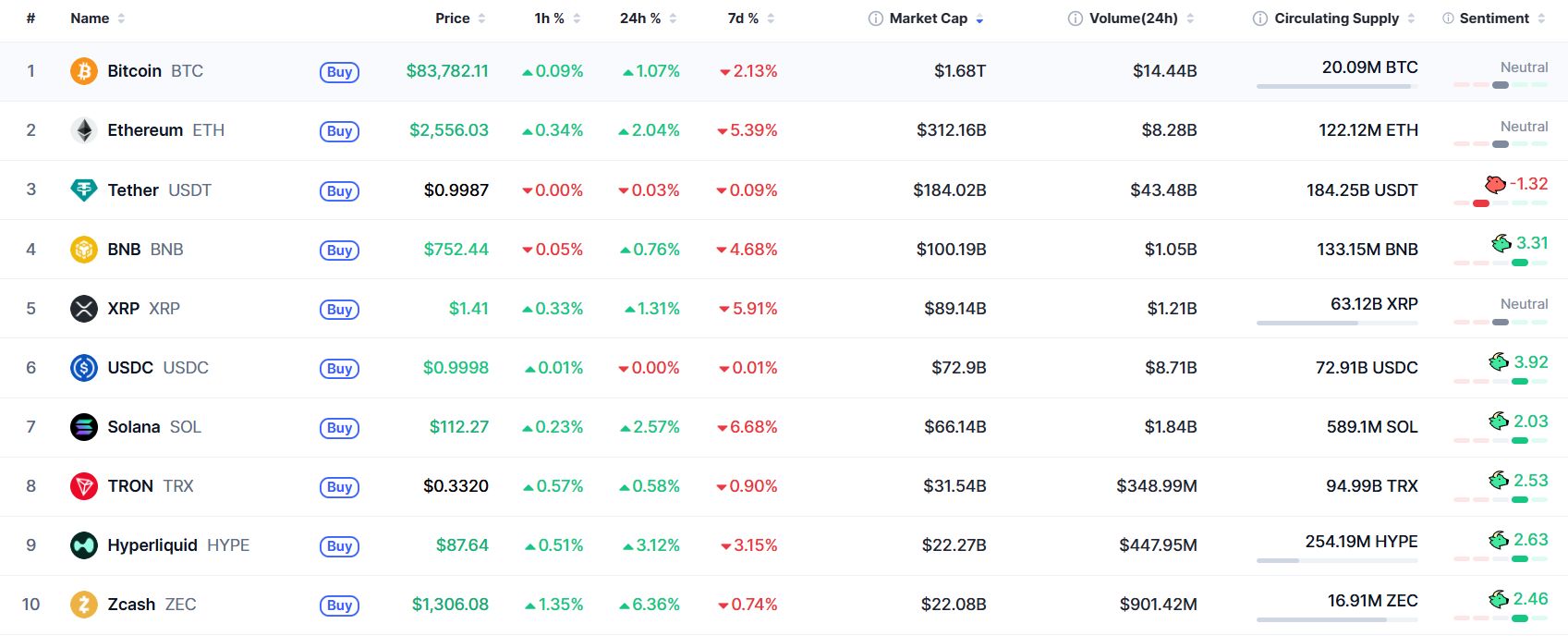Click the Market Cap info icon

click(x=876, y=18)
